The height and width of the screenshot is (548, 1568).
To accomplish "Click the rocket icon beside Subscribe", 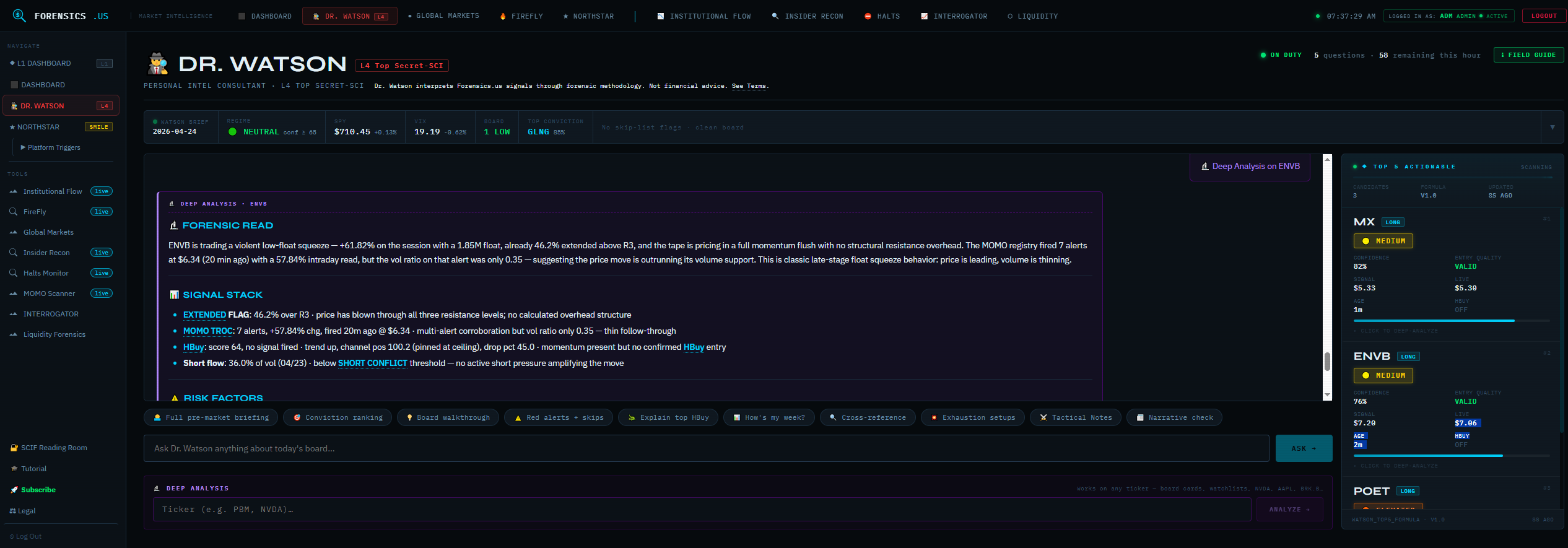I will tap(14, 490).
